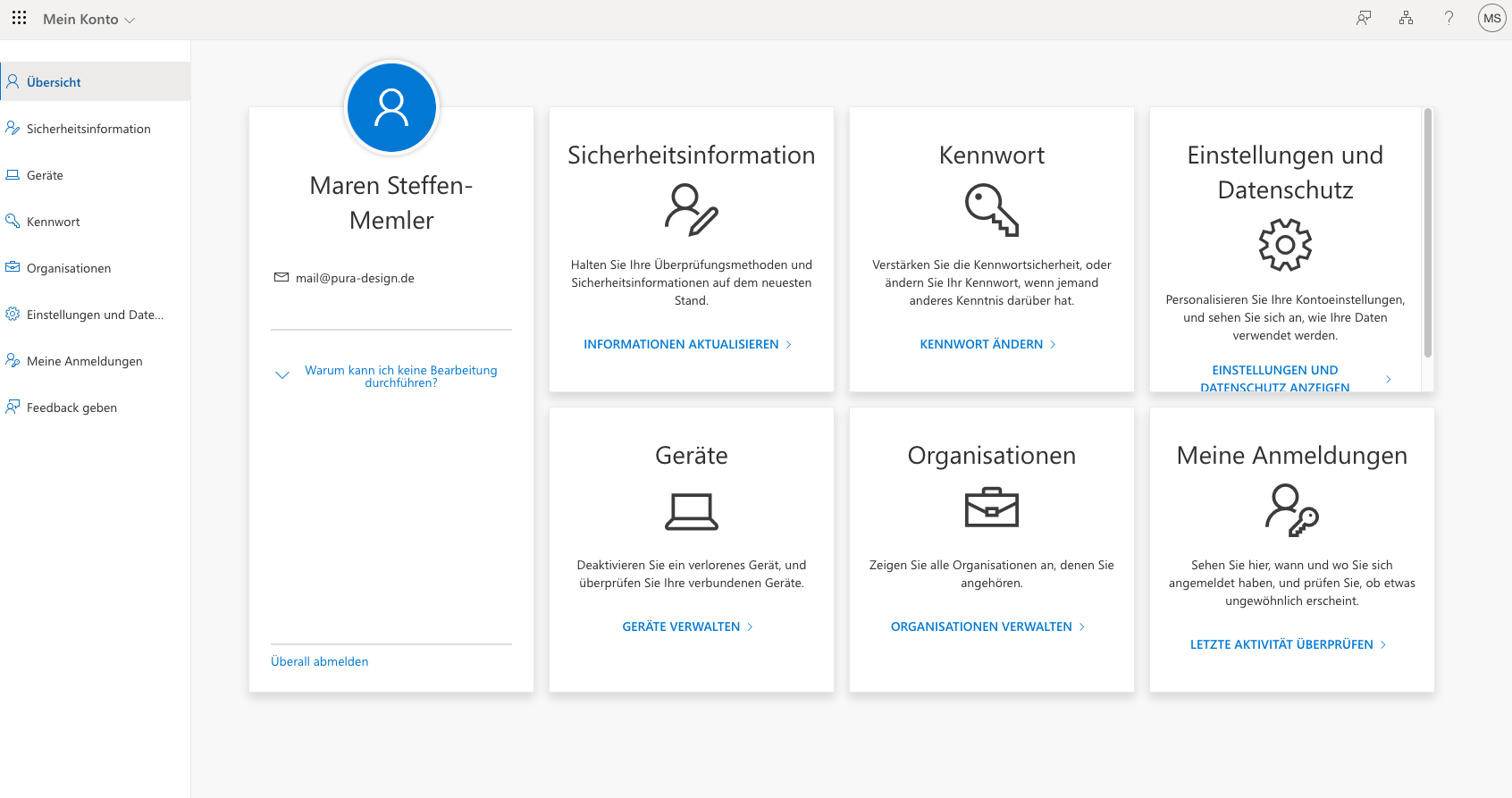Click the Einstellungen und Datenschutz card heading
Screen dimensions: 1512x798
1285,172
